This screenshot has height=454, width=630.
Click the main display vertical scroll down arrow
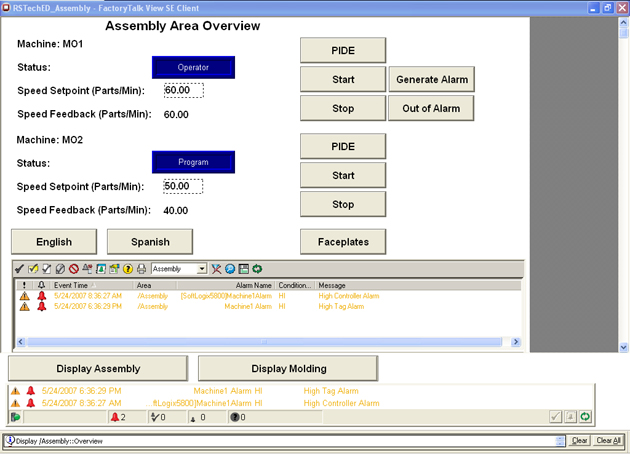pos(623,347)
